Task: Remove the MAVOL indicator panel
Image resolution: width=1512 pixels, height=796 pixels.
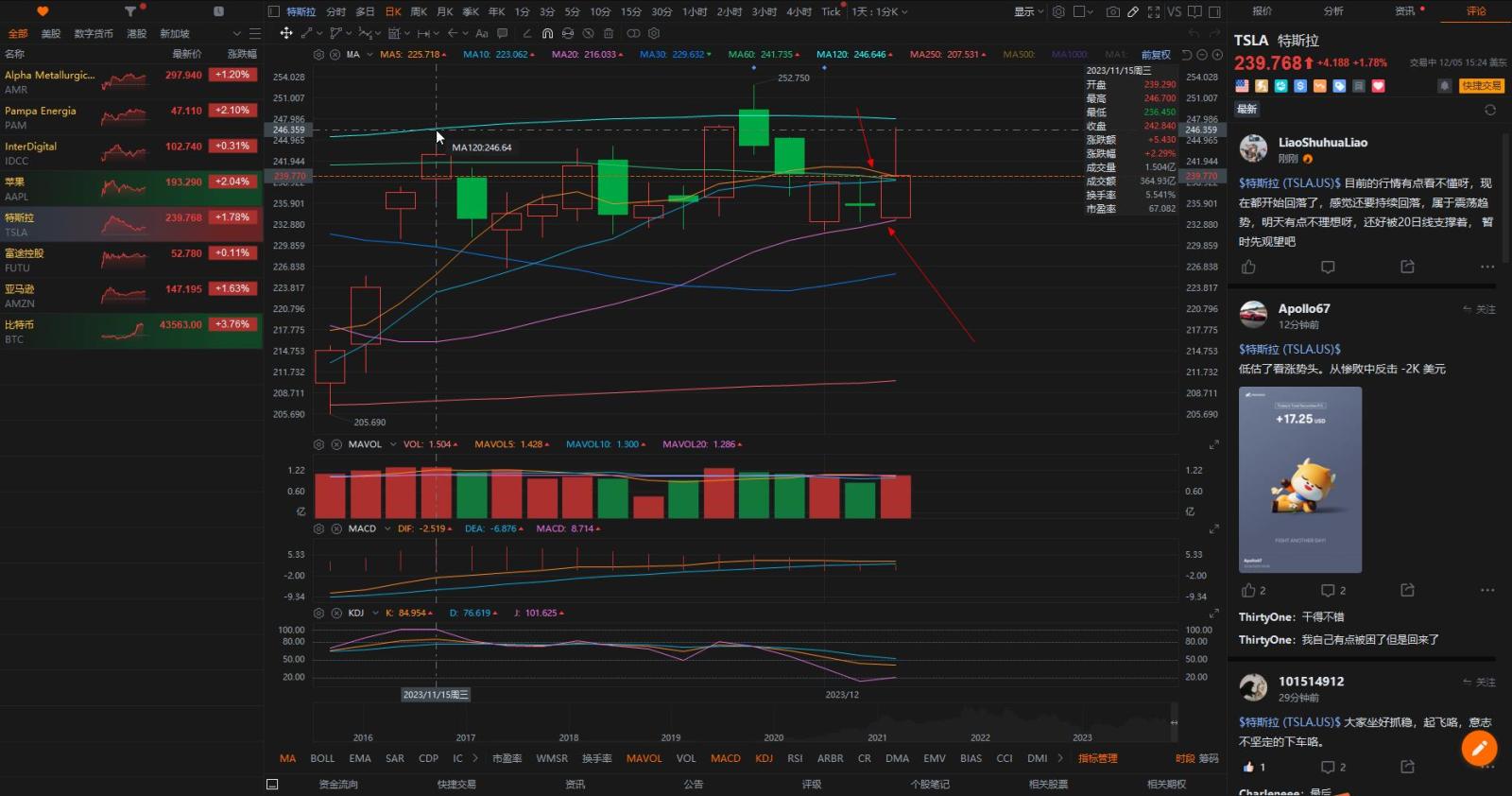Action: click(335, 444)
